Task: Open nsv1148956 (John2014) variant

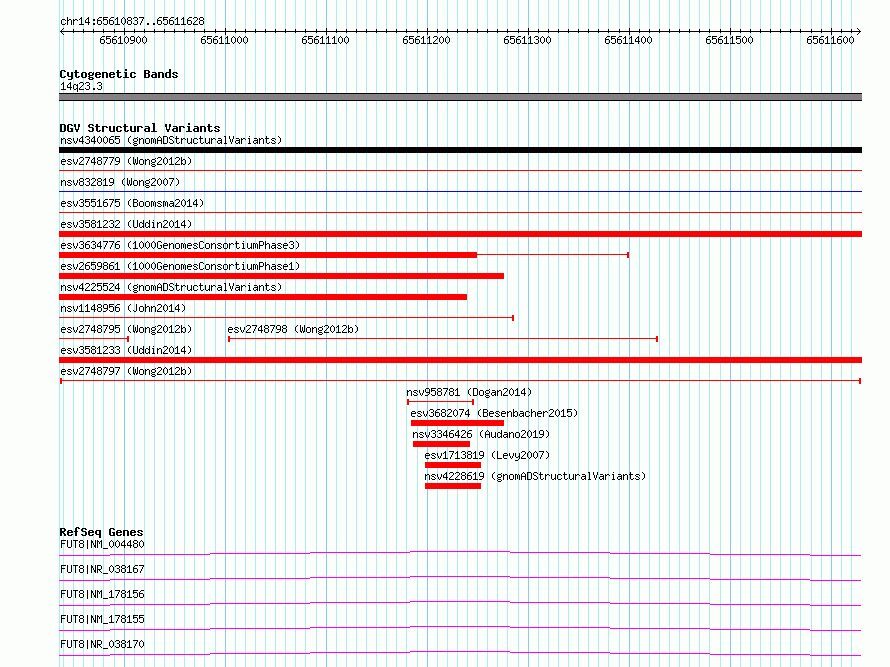Action: (123, 308)
